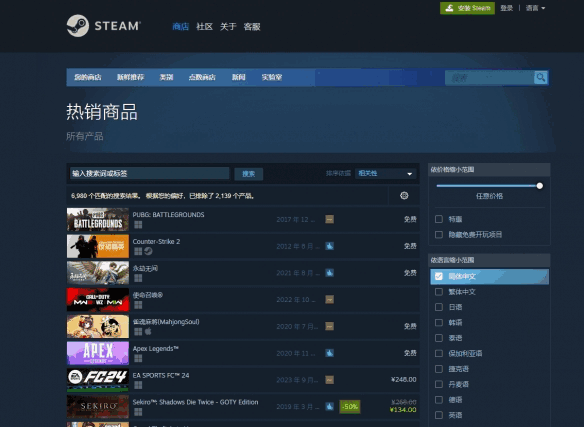The height and width of the screenshot is (427, 584).
Task: Select 关于 in the top navigation
Action: tap(228, 26)
